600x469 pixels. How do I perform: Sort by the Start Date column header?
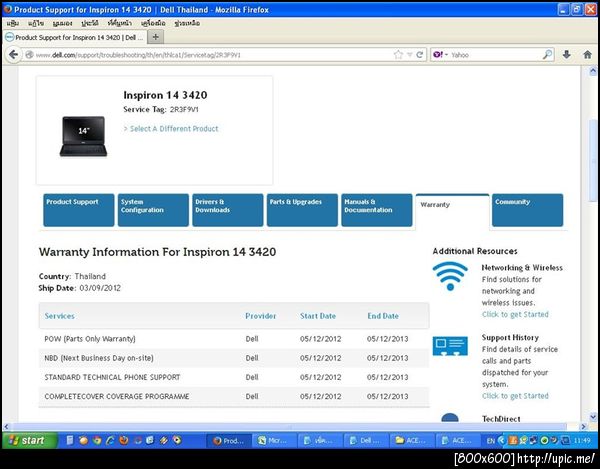click(318, 316)
